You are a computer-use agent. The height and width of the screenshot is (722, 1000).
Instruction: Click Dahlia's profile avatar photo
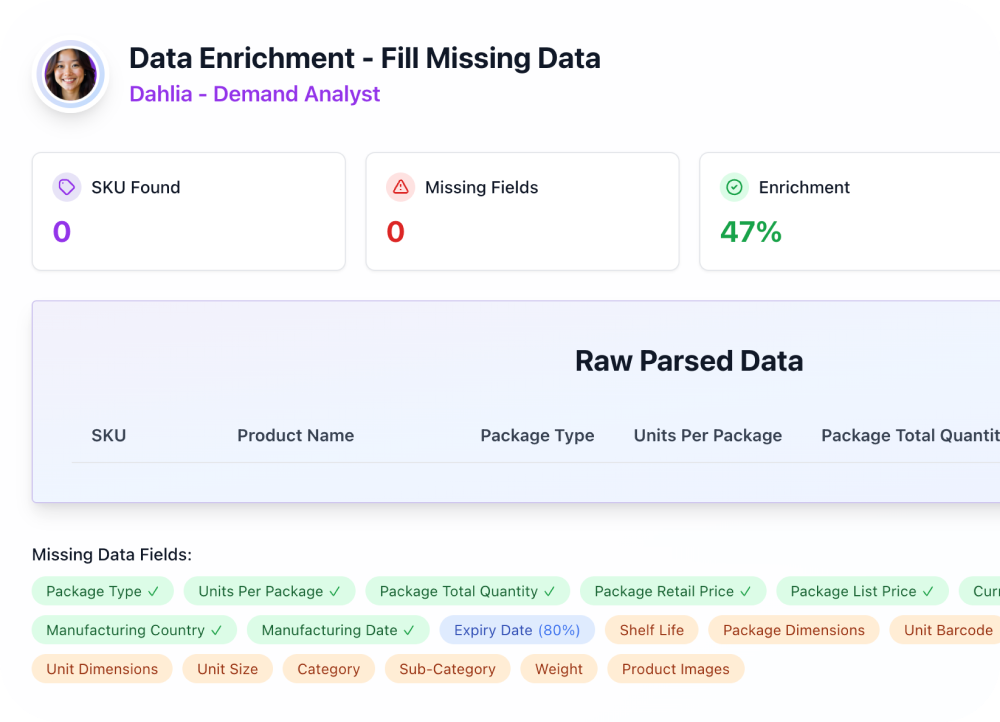click(70, 75)
